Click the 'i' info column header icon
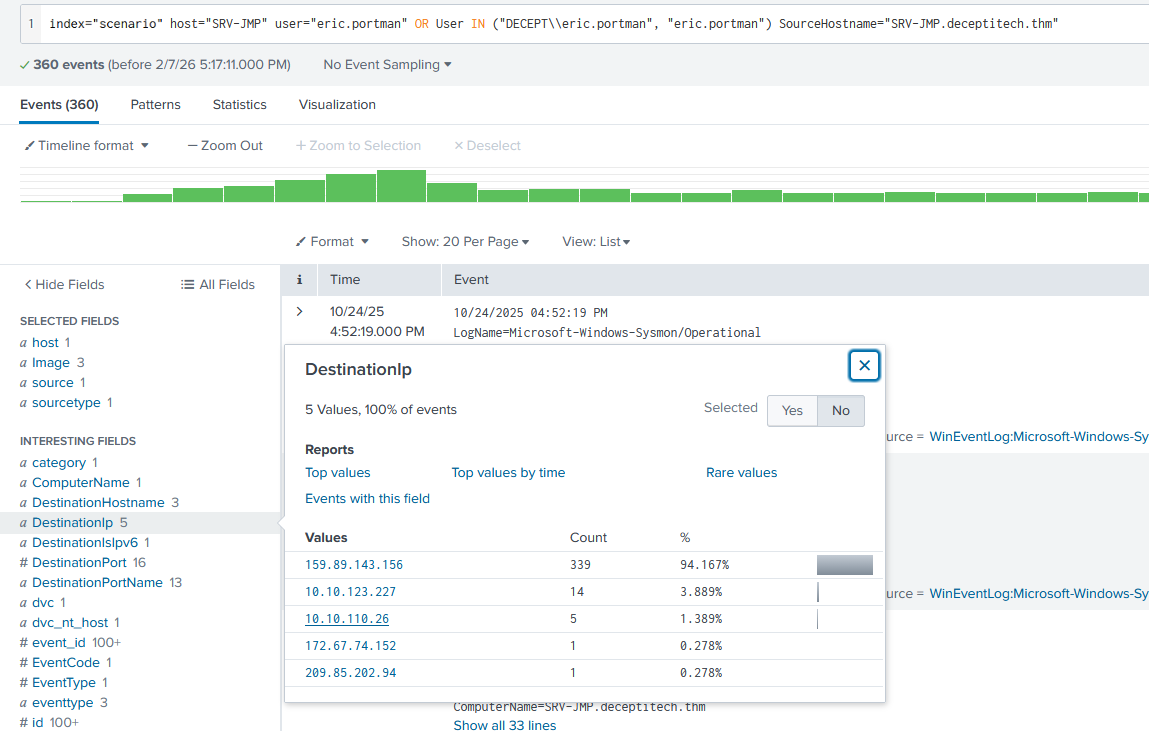 [299, 280]
